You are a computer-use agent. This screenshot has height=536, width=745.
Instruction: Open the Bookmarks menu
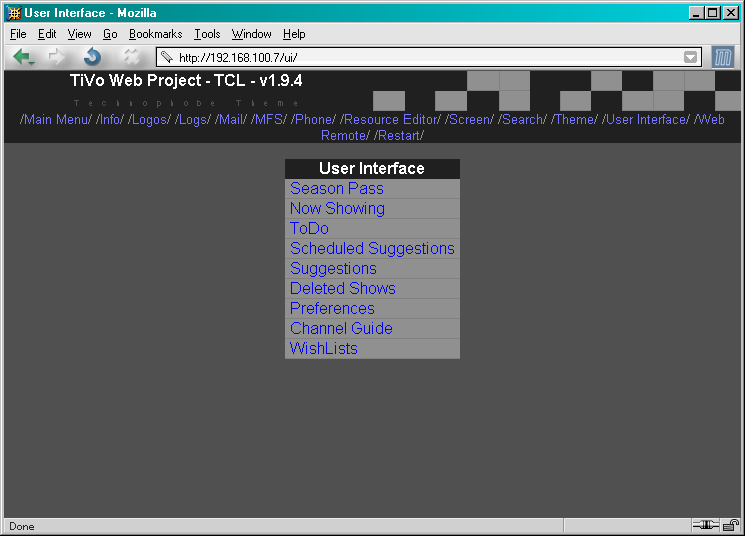tap(155, 34)
